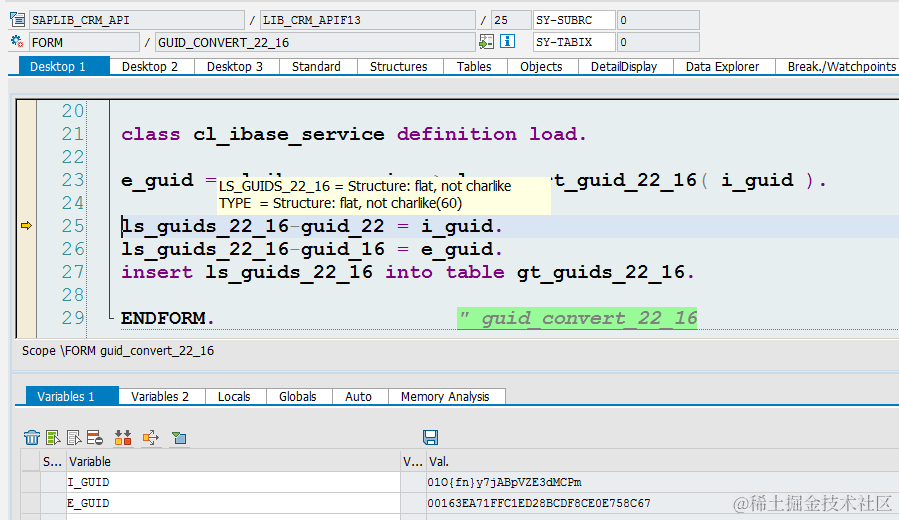The image size is (899, 520).
Task: Click the SAPLIB_CRM_API program field
Action: pos(136,20)
